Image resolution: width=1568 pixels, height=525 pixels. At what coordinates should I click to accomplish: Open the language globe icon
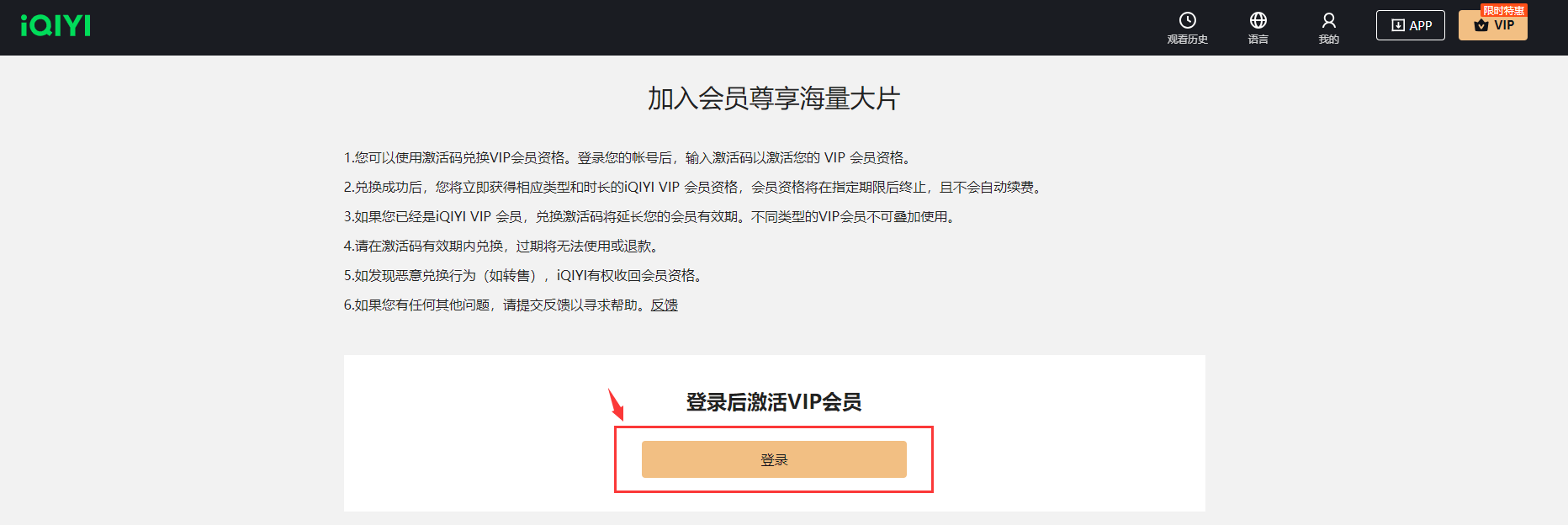pyautogui.click(x=1258, y=20)
